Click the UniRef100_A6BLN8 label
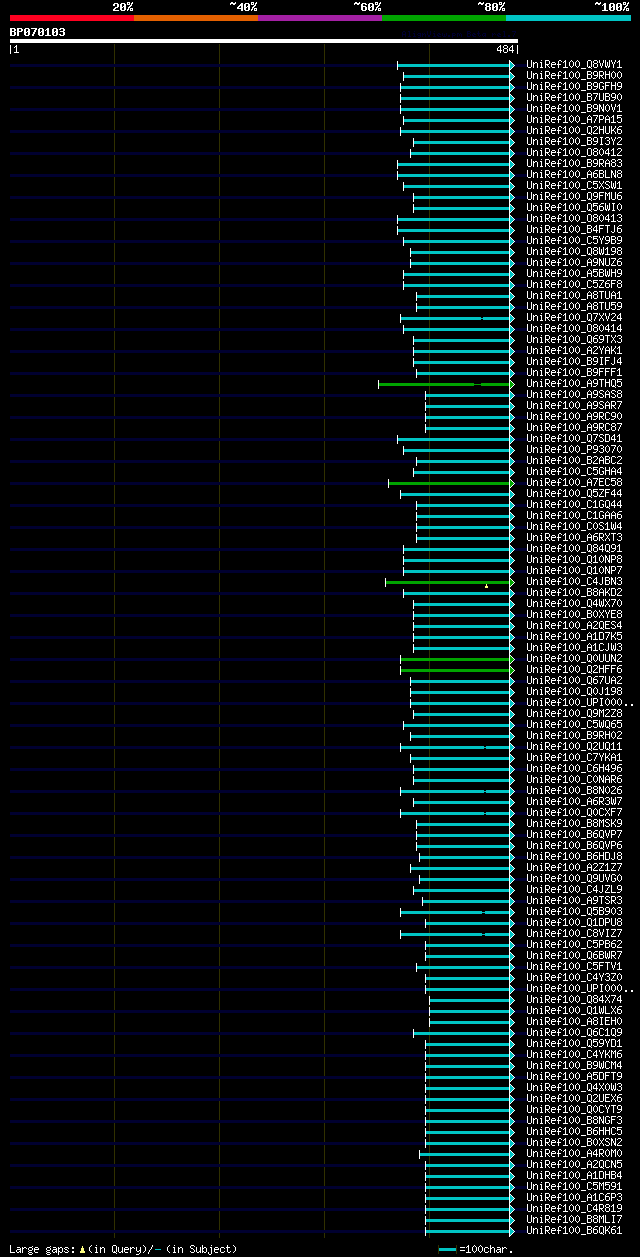Screen dimensions: 640x1257 click(x=574, y=174)
